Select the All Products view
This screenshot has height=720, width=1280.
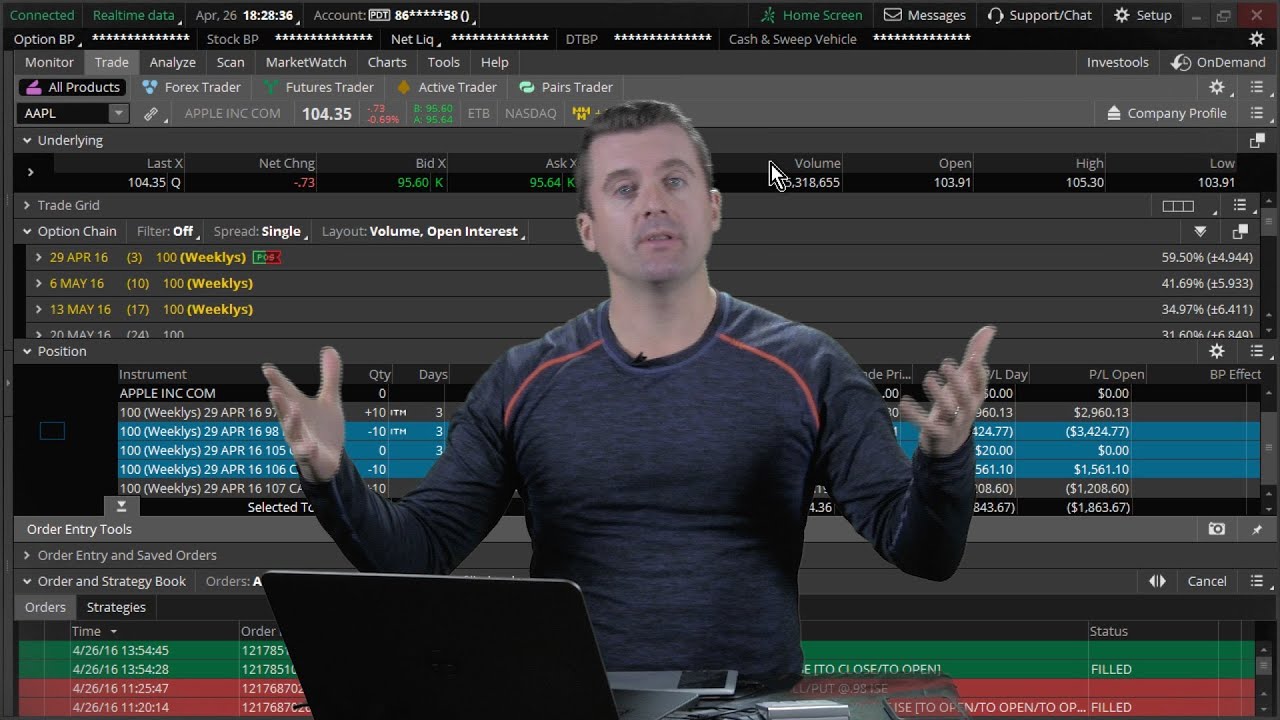[72, 87]
